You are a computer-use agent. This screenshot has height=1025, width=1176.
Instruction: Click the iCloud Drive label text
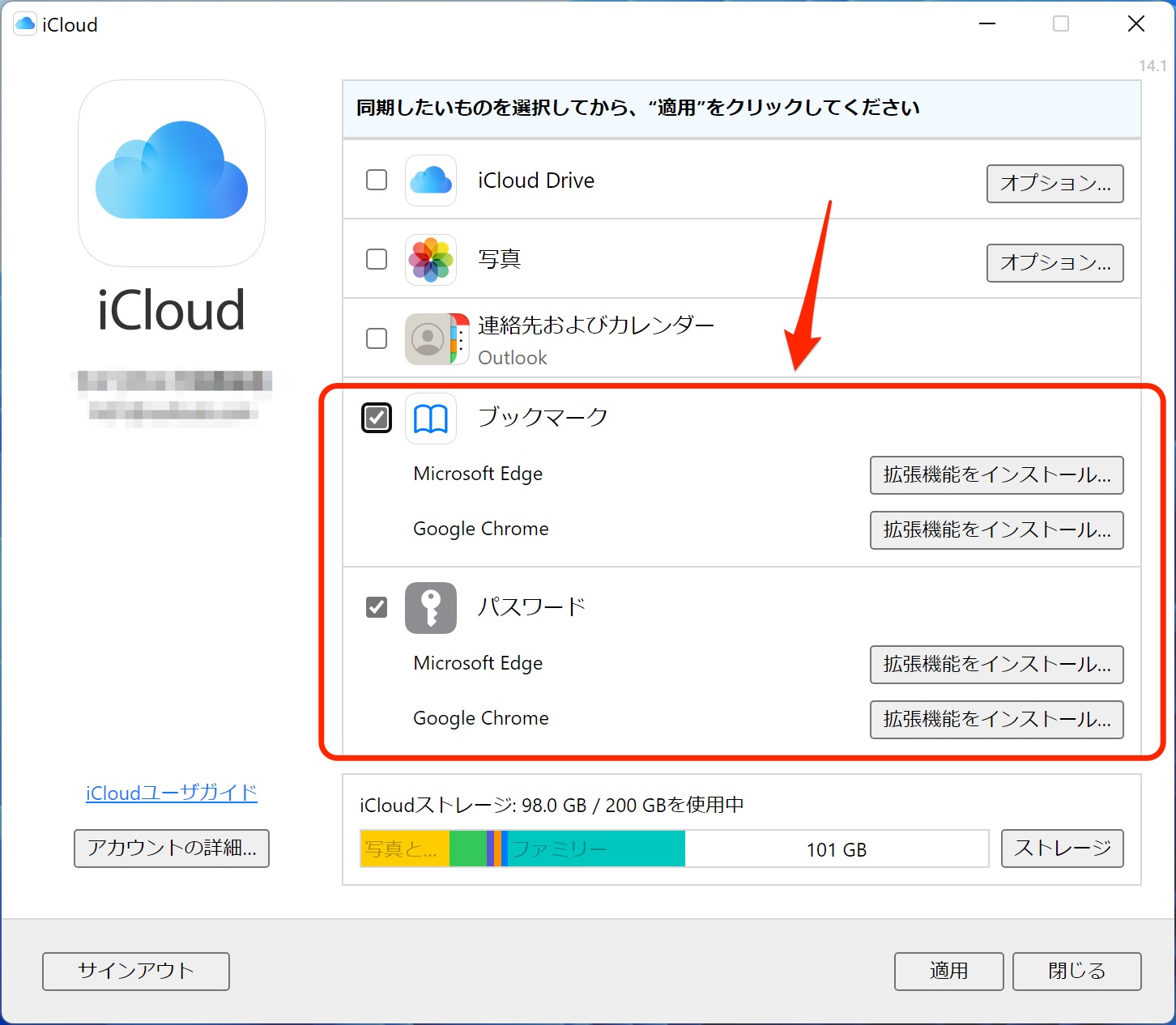point(536,181)
